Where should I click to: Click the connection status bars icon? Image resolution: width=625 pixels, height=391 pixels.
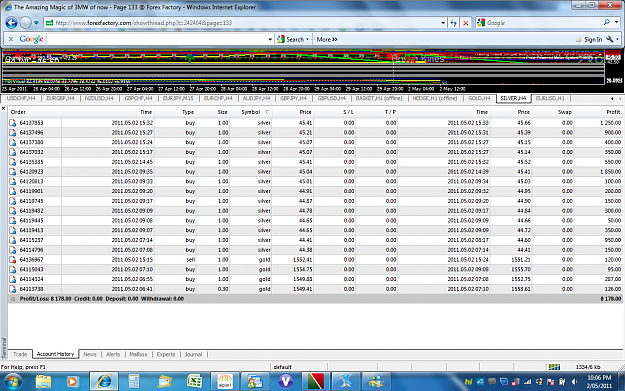(x=554, y=367)
